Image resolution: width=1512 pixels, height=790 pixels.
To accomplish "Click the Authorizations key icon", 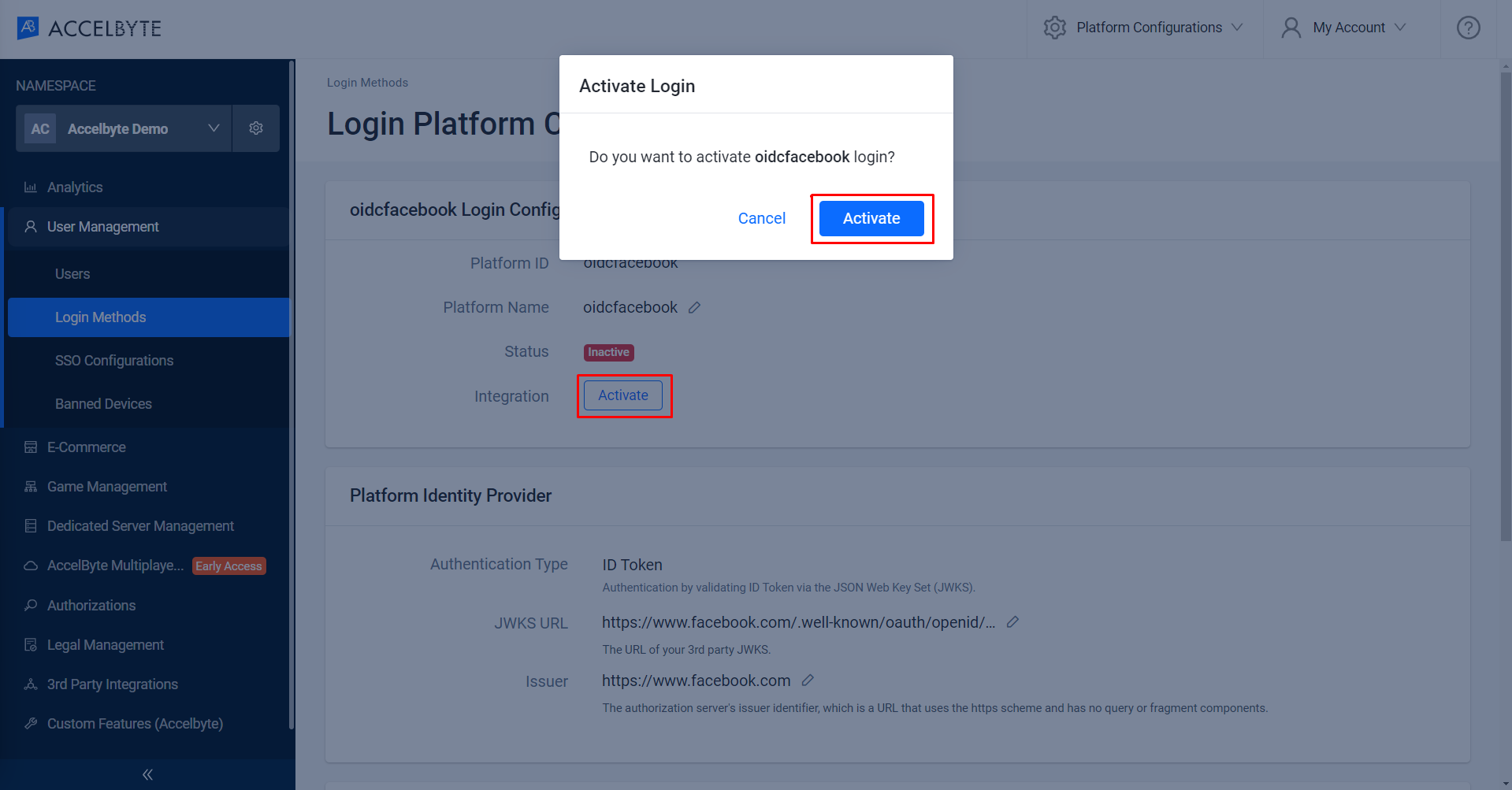I will [x=31, y=605].
